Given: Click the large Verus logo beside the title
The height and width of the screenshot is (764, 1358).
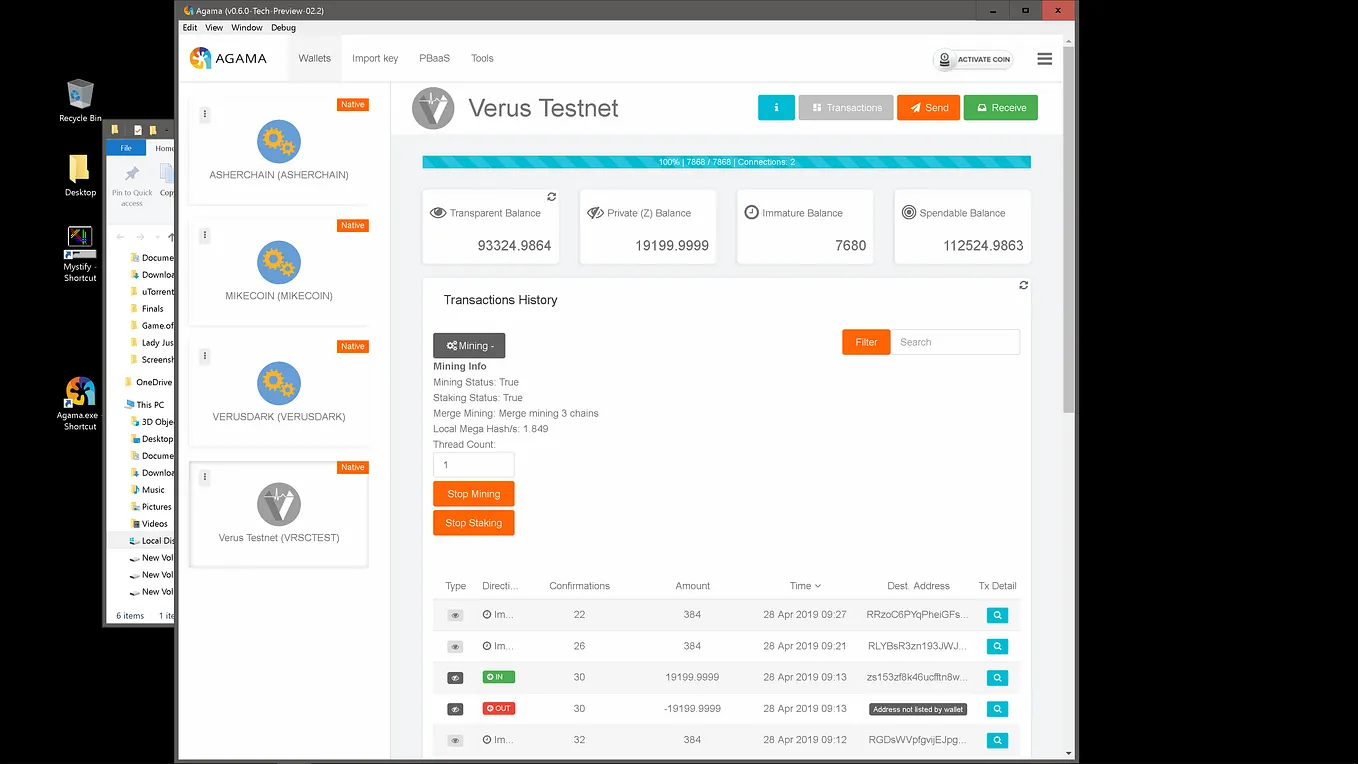Looking at the screenshot, I should pyautogui.click(x=433, y=108).
